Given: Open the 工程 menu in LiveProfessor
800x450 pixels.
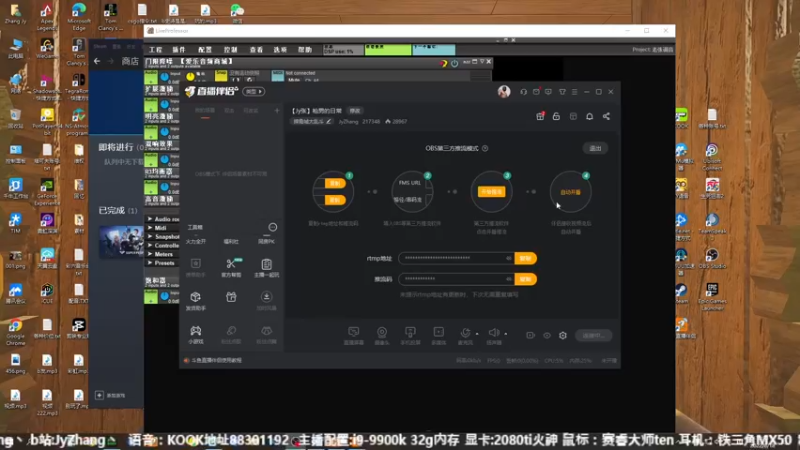Looking at the screenshot, I should (155, 50).
